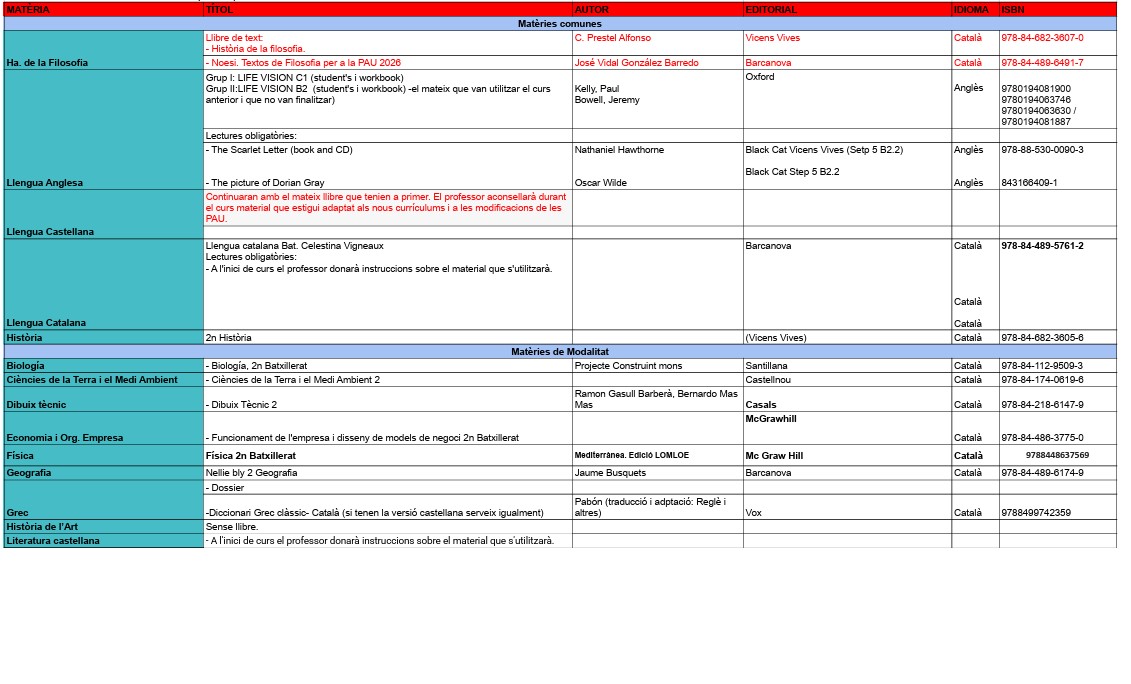Screen dimensions: 1131x684
Task: Select ISBN 9788448637569 in the Física row
Action: tap(1057, 456)
